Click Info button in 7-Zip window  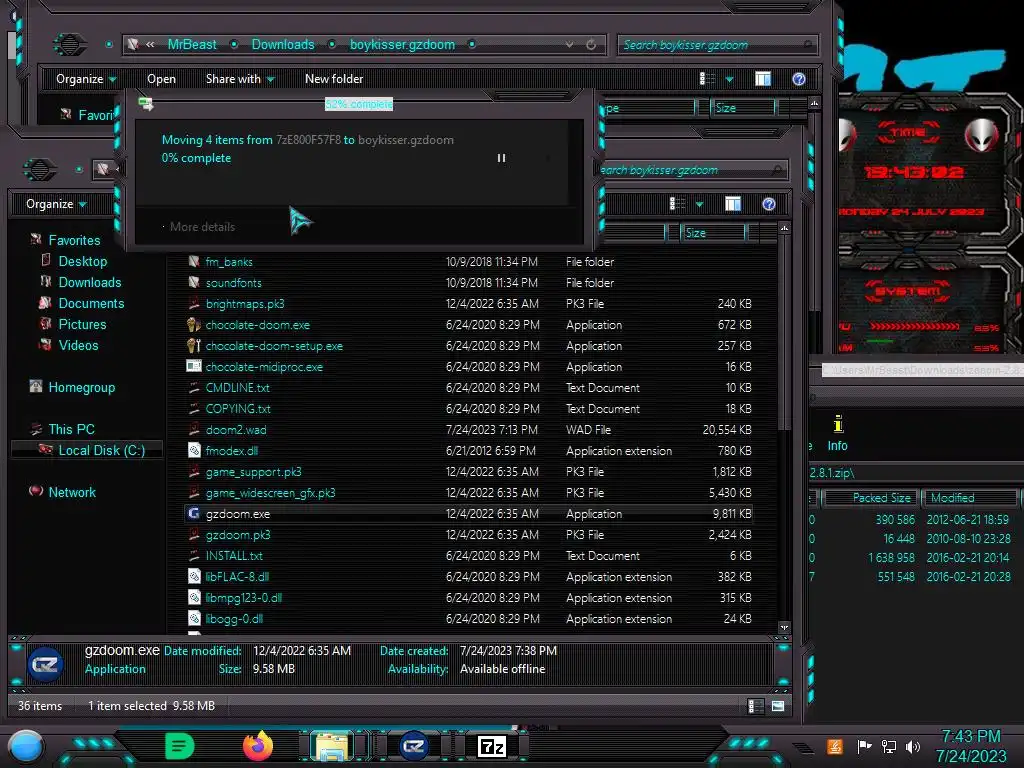tap(838, 434)
